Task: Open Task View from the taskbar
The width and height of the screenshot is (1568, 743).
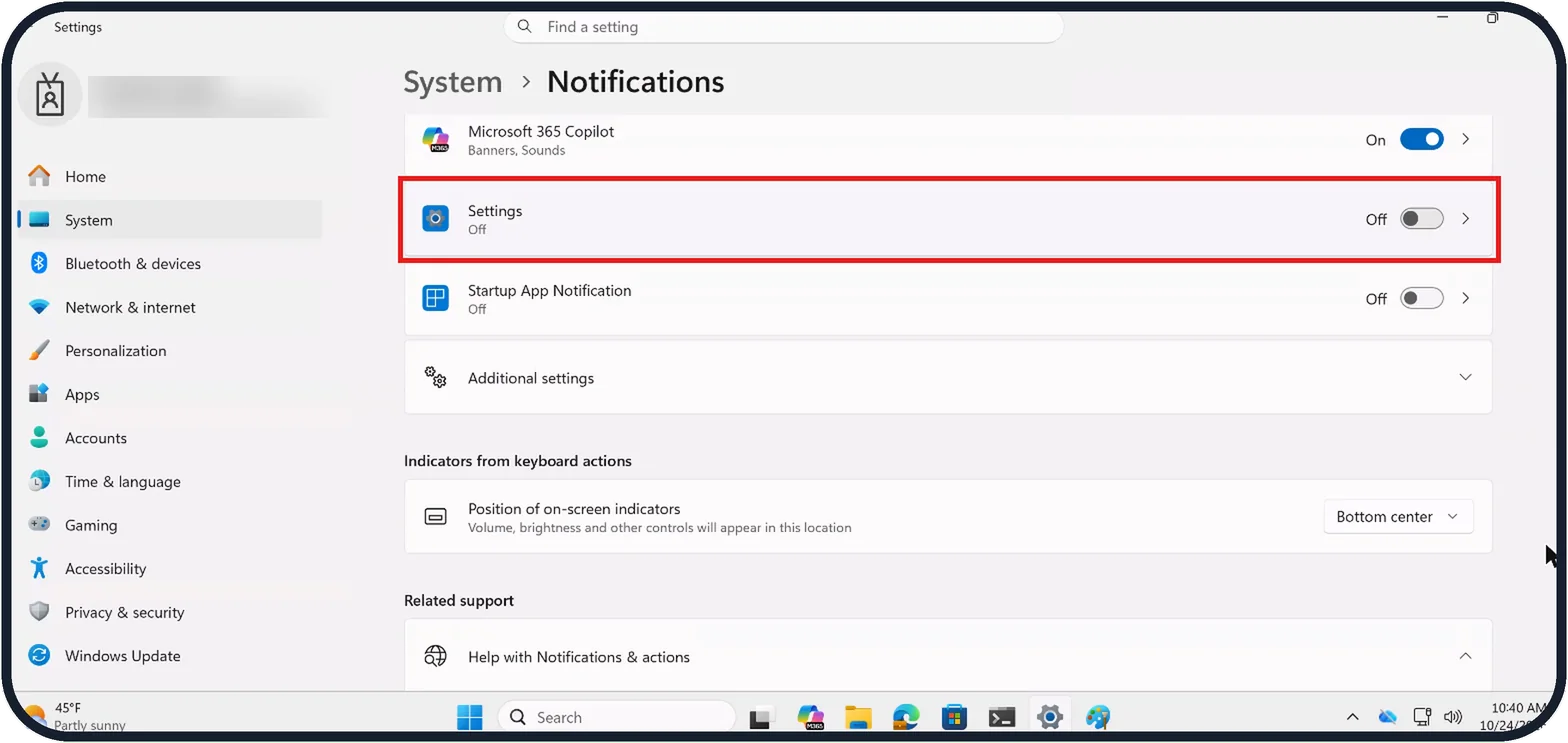Action: tap(762, 717)
